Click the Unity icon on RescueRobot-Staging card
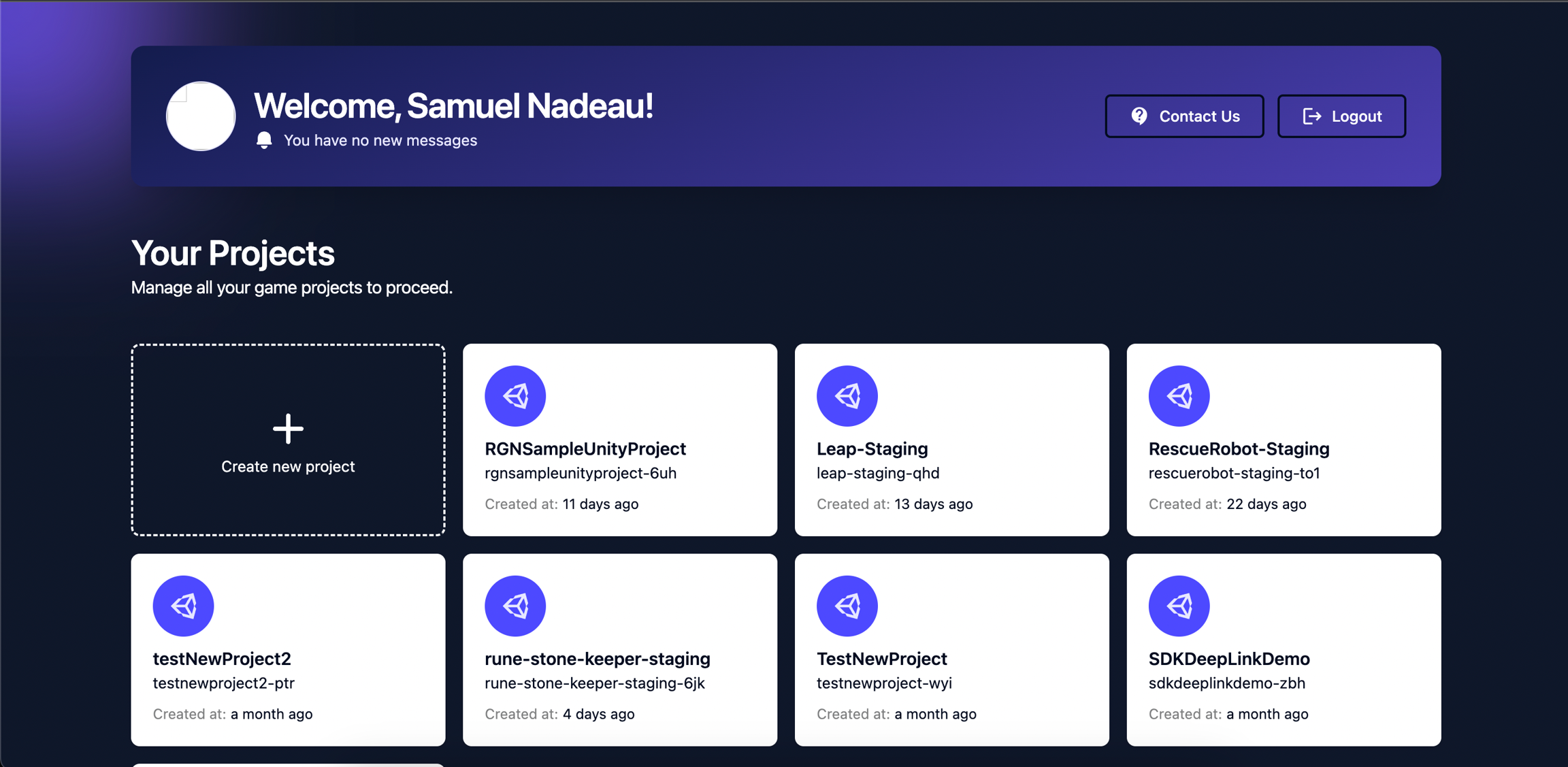 tap(1179, 396)
